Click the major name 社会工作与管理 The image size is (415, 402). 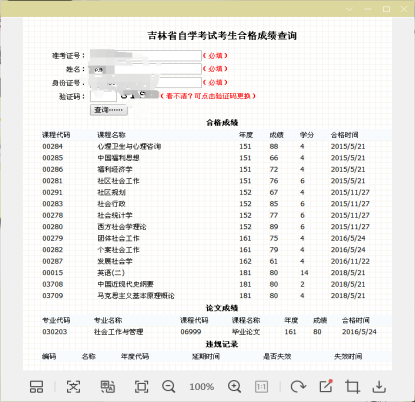coord(118,332)
